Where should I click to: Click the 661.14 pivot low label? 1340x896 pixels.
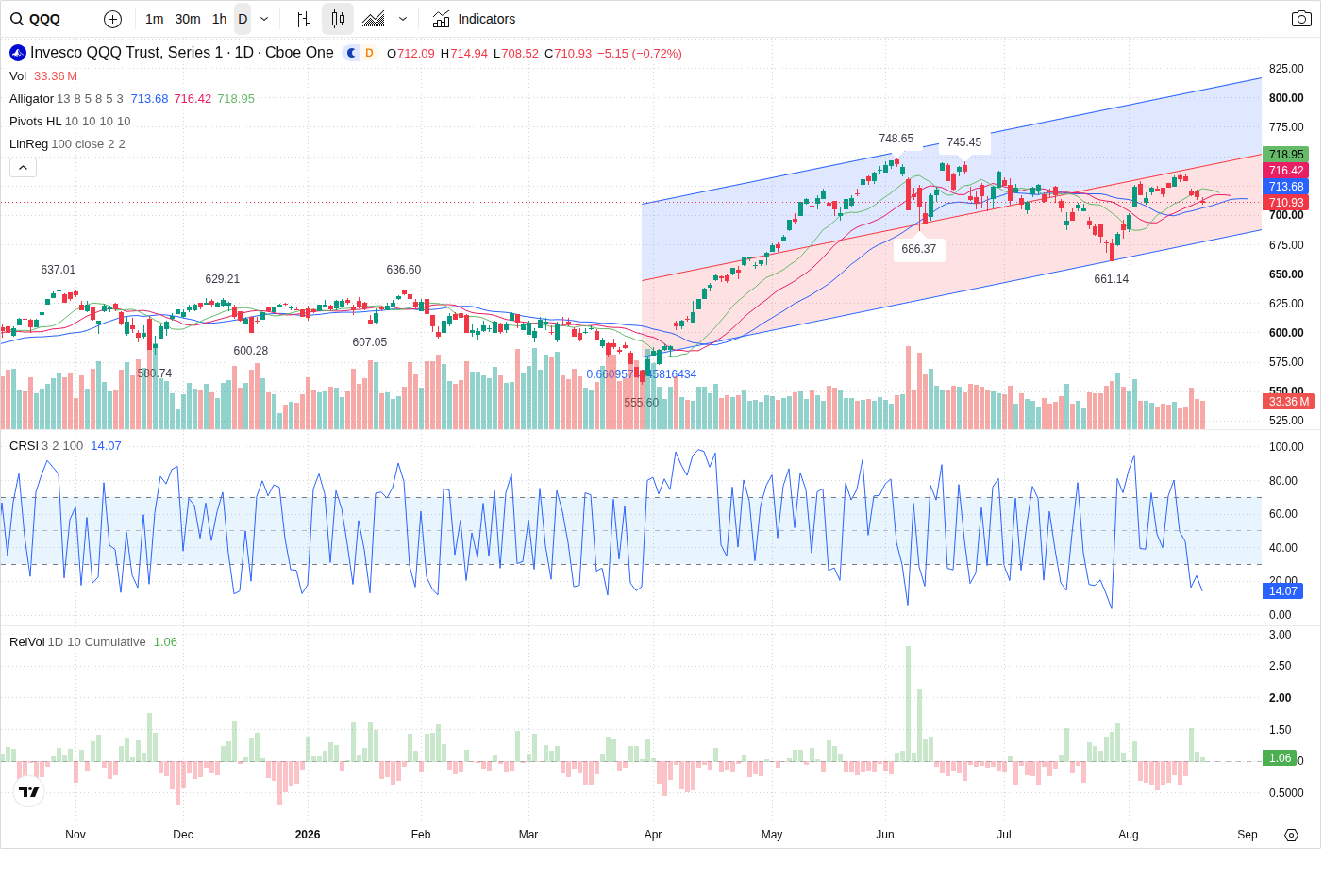[1111, 279]
